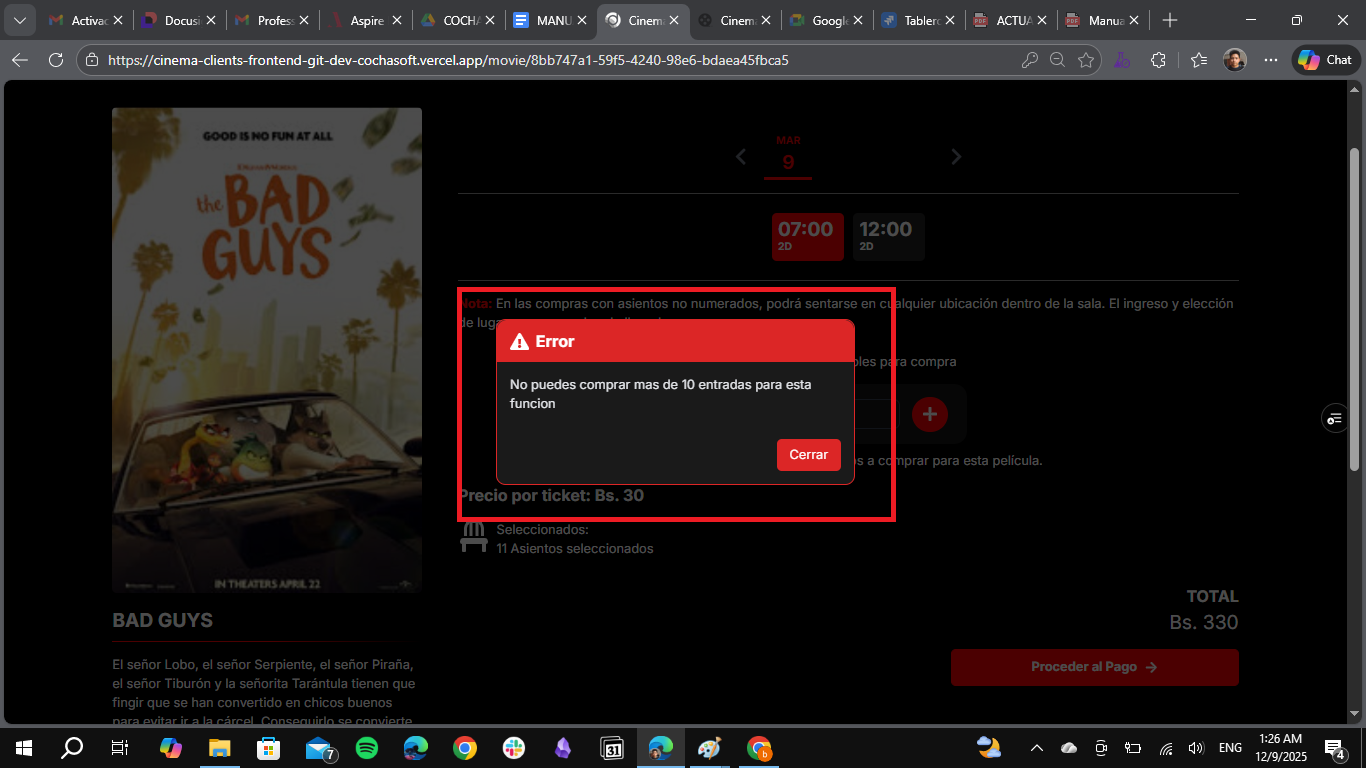This screenshot has height=768, width=1366.
Task: Click Proceder al Pago
Action: click(x=1094, y=667)
